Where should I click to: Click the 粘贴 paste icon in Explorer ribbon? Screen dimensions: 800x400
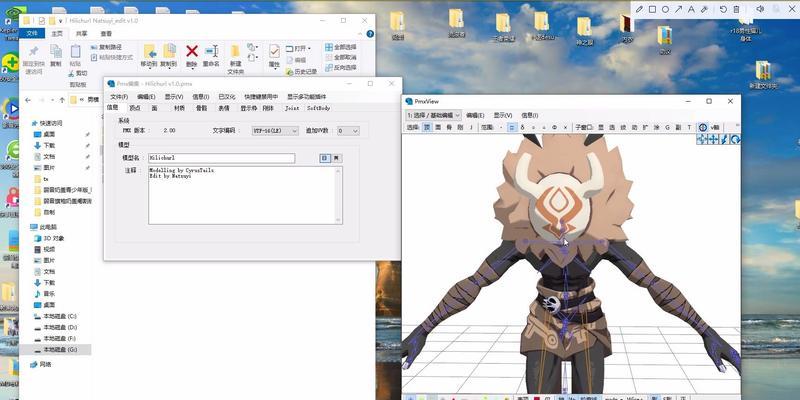(x=76, y=51)
